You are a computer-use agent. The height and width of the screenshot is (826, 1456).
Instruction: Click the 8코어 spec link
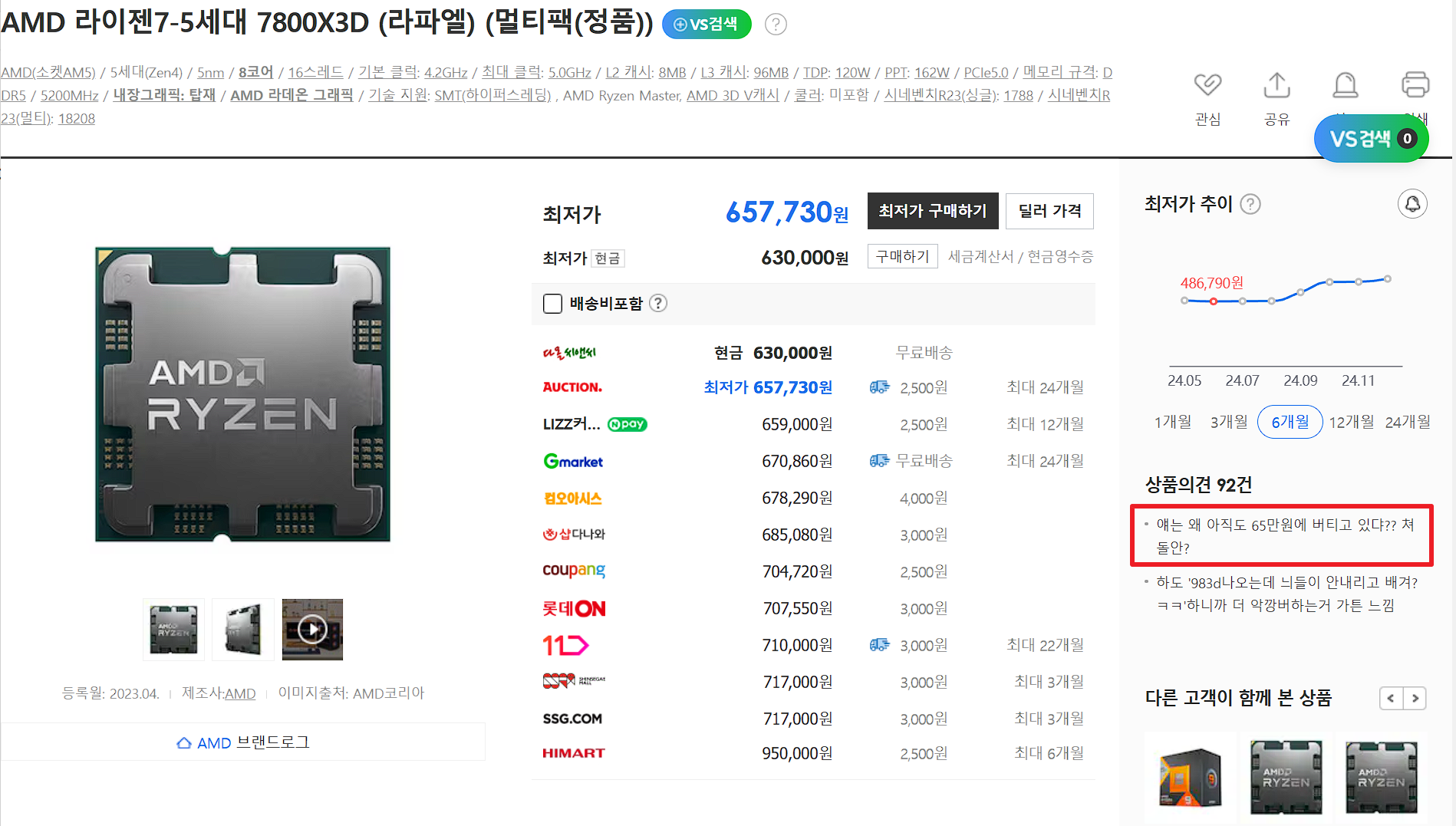(255, 72)
